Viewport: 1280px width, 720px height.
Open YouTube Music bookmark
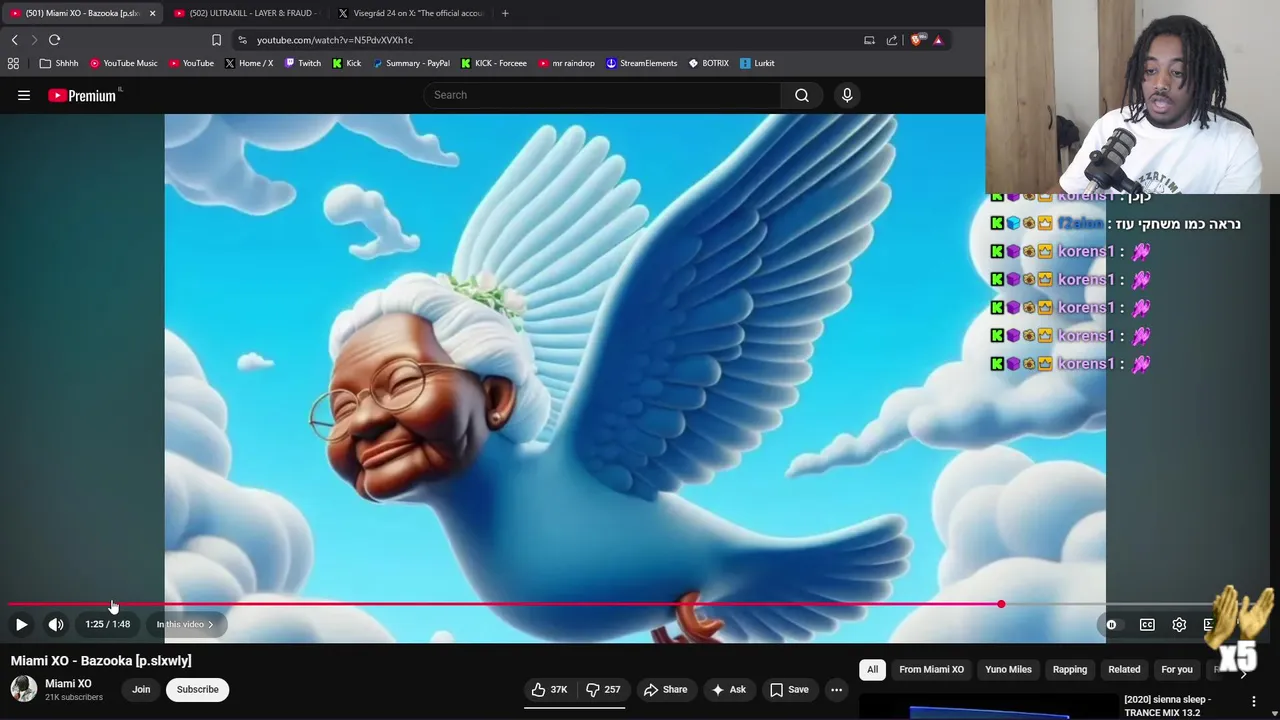123,63
